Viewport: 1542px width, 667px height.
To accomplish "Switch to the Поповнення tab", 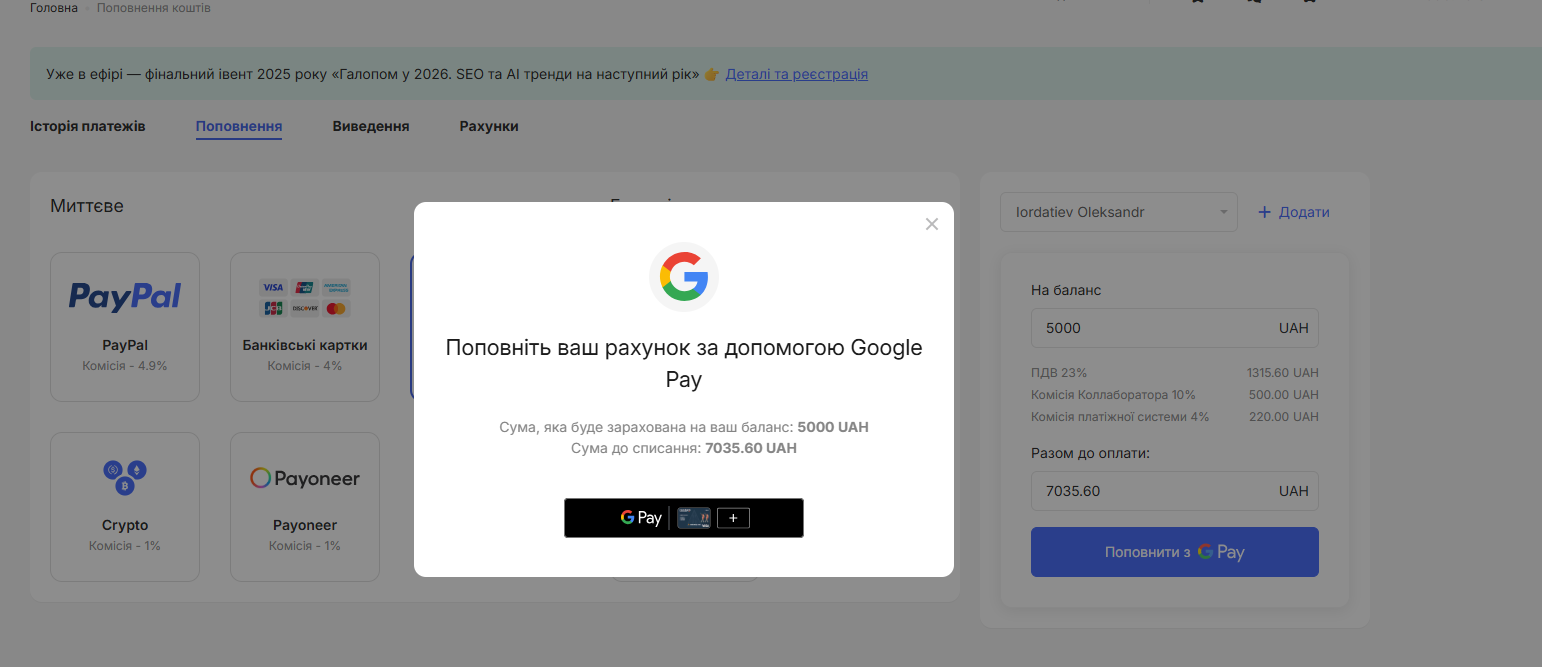I will (x=239, y=126).
